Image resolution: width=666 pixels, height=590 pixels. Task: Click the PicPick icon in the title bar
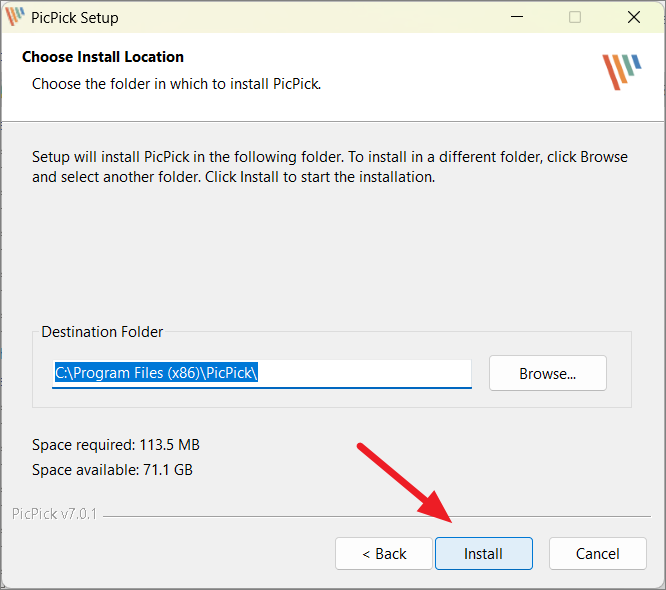tap(15, 17)
